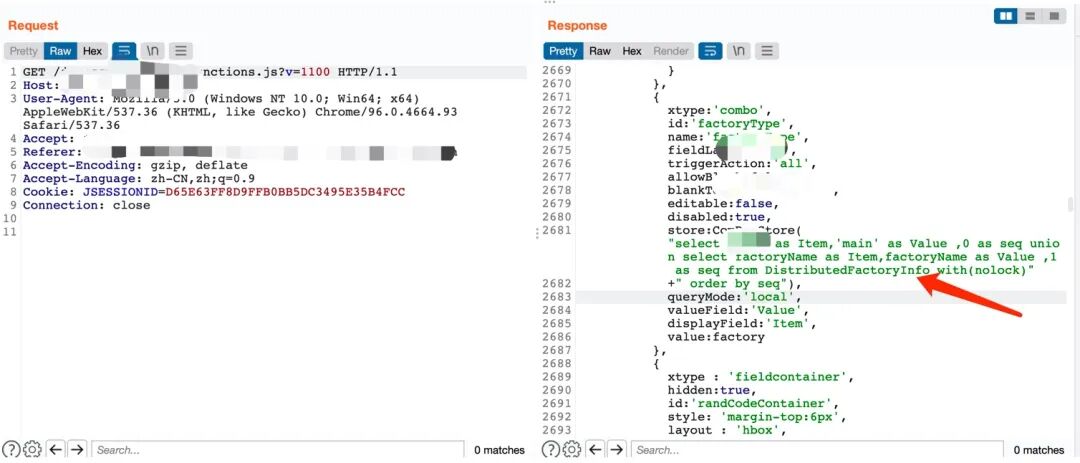Click the line layout : 'hbox'

(725, 431)
